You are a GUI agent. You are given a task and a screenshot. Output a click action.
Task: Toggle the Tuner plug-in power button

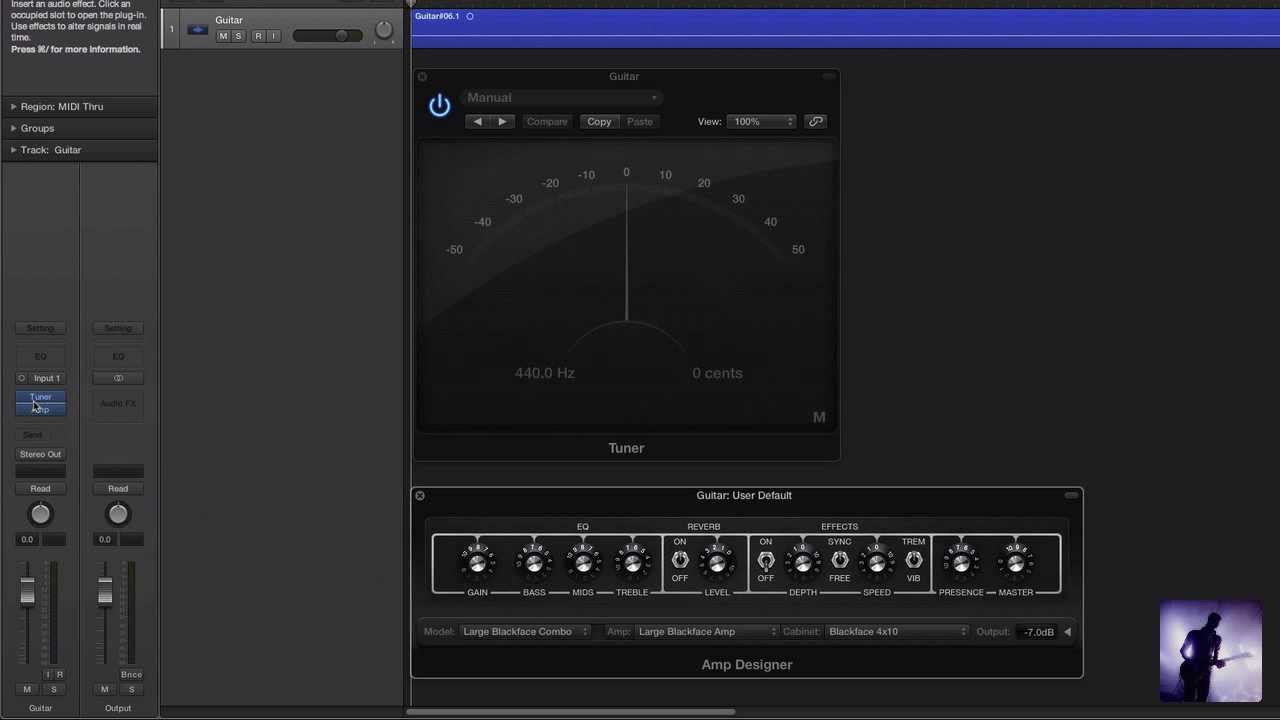point(440,105)
